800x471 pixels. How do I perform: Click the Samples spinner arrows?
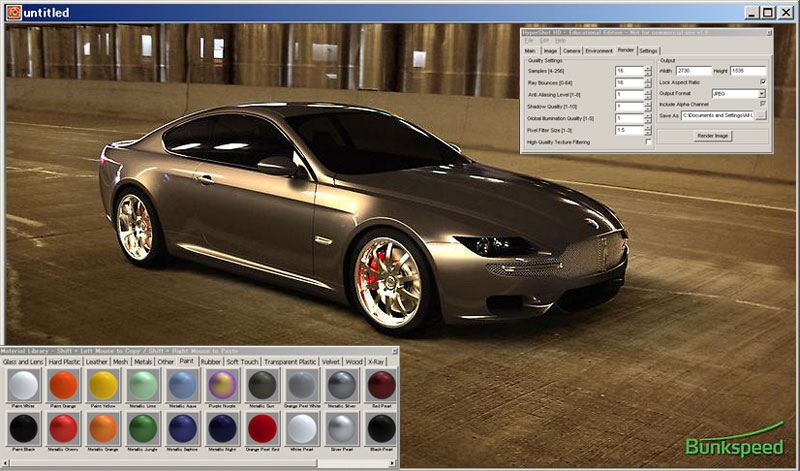(648, 72)
